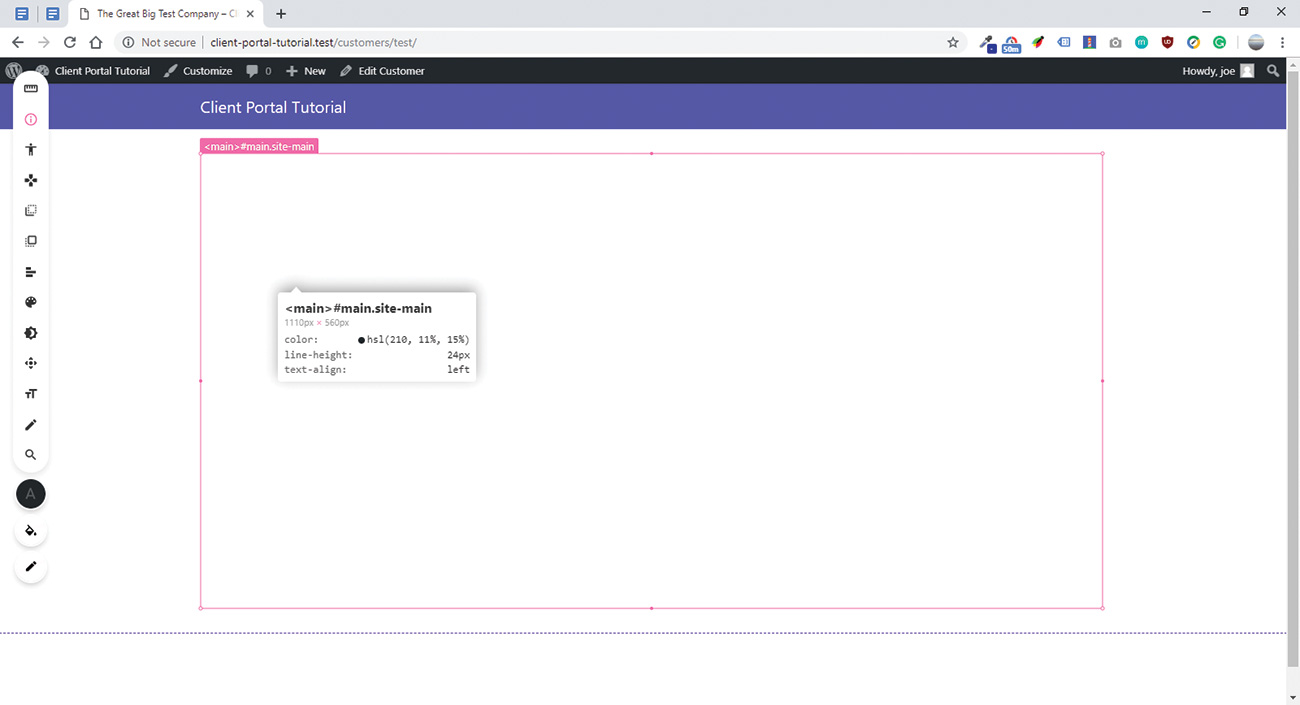Screen dimensions: 1300x705
Task: Open Customize from the WordPress admin bar
Action: [x=206, y=70]
